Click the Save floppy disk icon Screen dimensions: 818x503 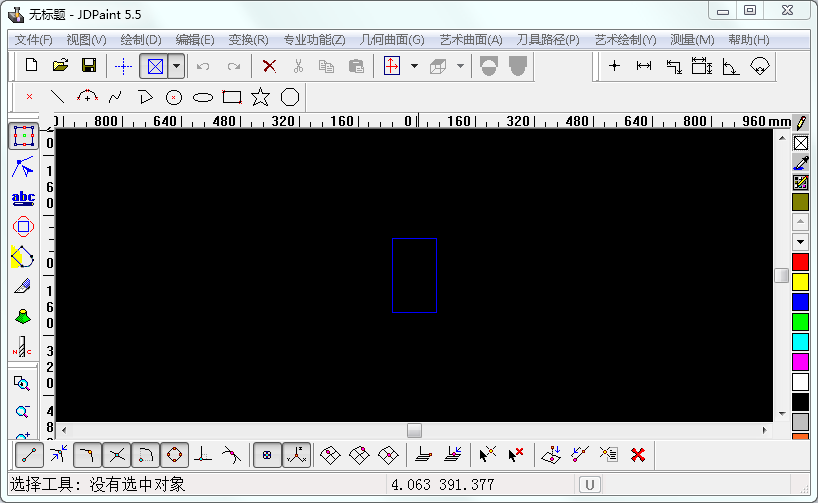tap(88, 66)
